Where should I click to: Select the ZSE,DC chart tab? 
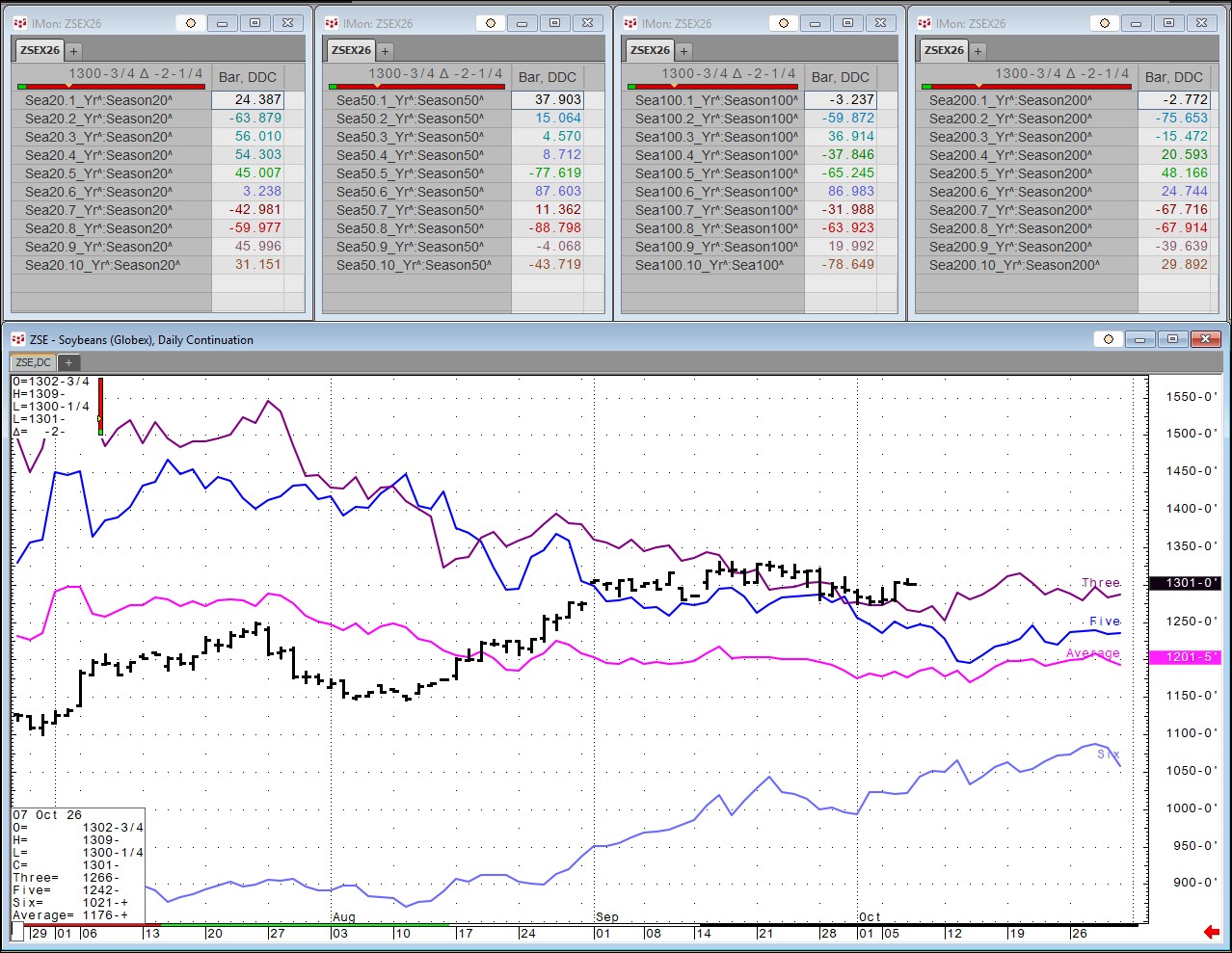(34, 362)
